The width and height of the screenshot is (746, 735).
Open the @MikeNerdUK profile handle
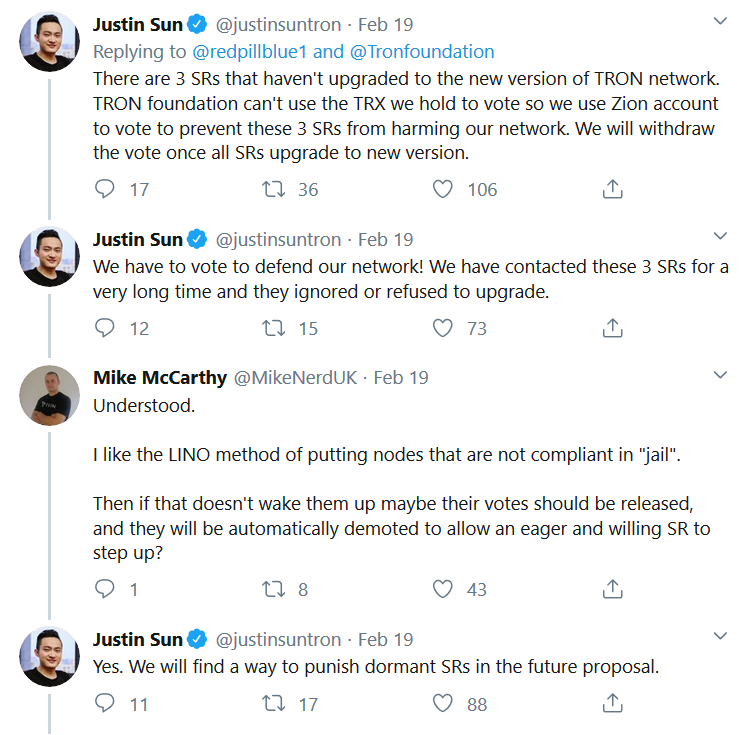[295, 378]
